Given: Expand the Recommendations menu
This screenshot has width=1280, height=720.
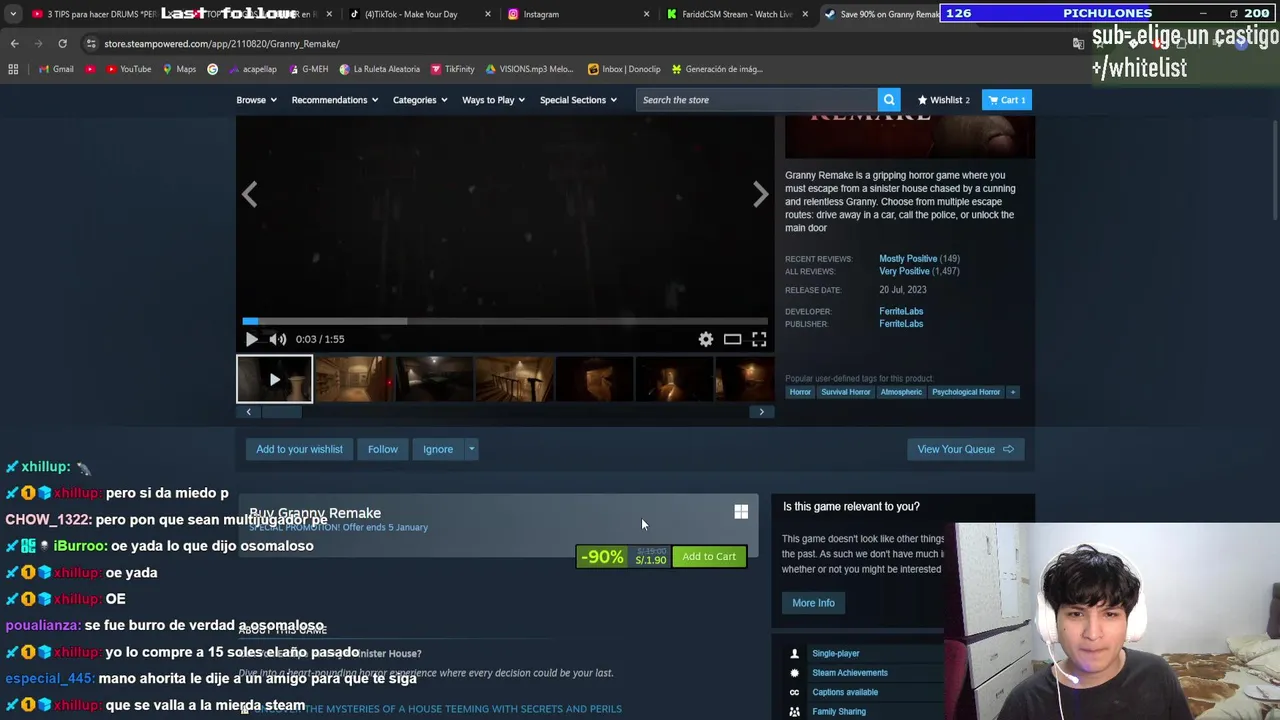Looking at the screenshot, I should pos(335,100).
